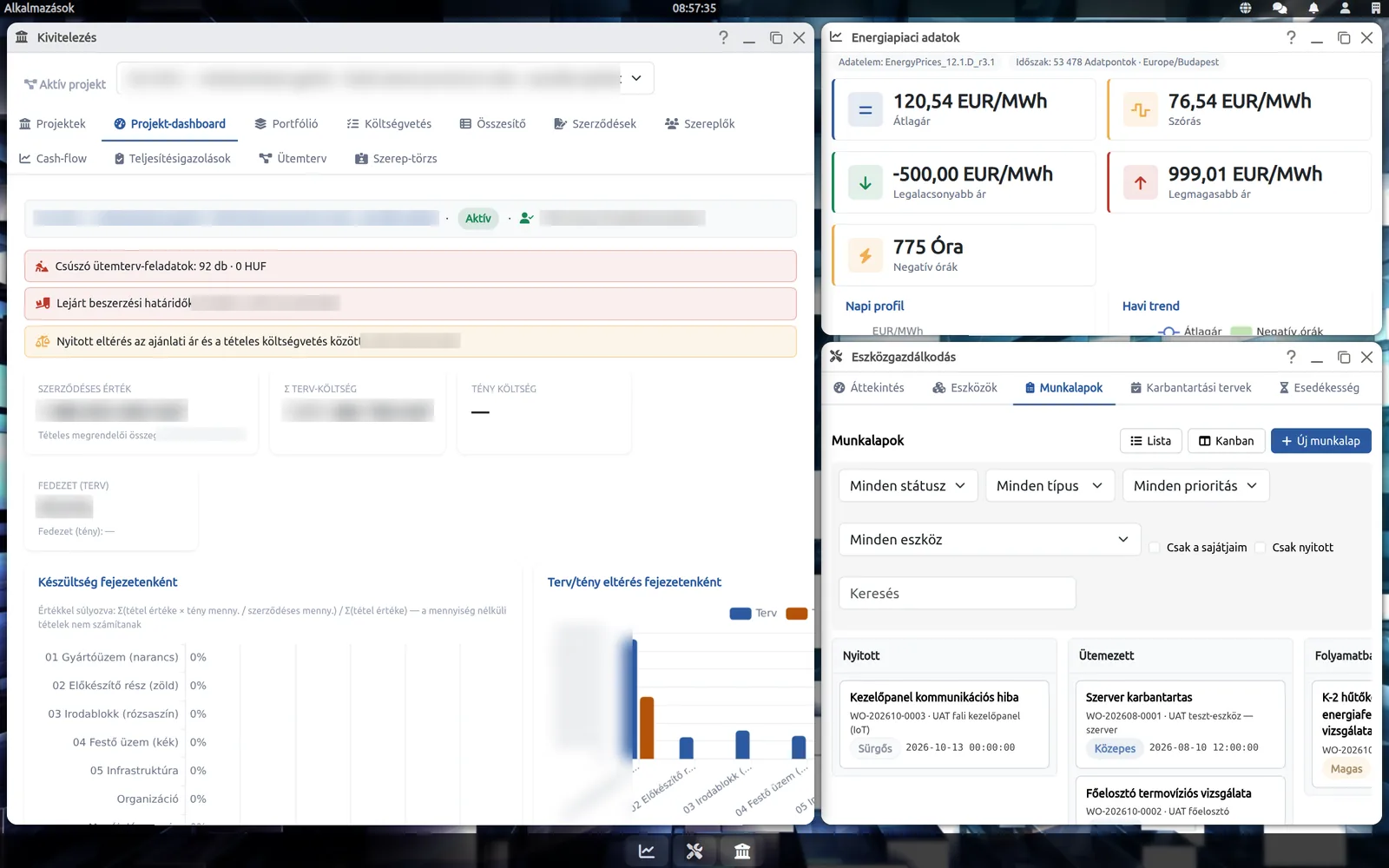Click the Csúszó ütemterv-feladatok alert
Screen dimensions: 1389x868
point(411,266)
